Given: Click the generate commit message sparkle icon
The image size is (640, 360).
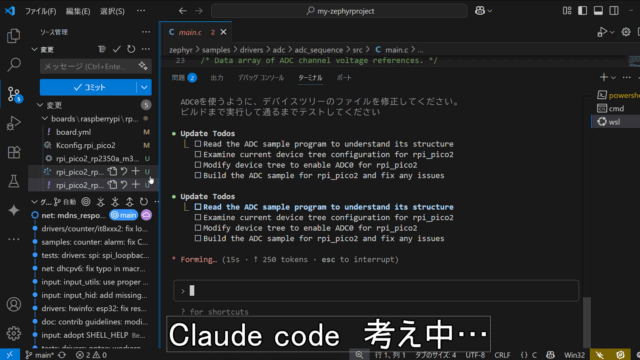Looking at the screenshot, I should [143, 66].
